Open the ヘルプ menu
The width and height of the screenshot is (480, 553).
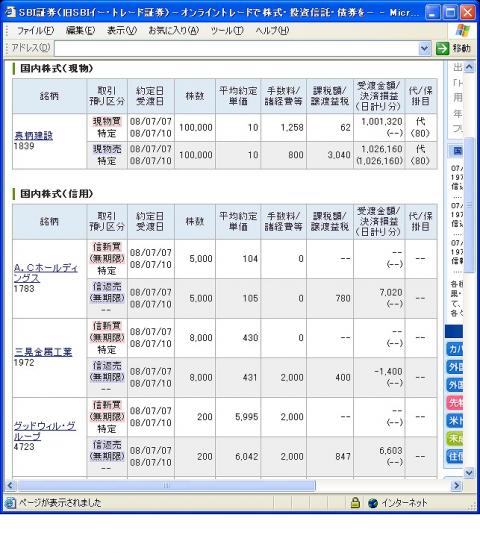[272, 31]
